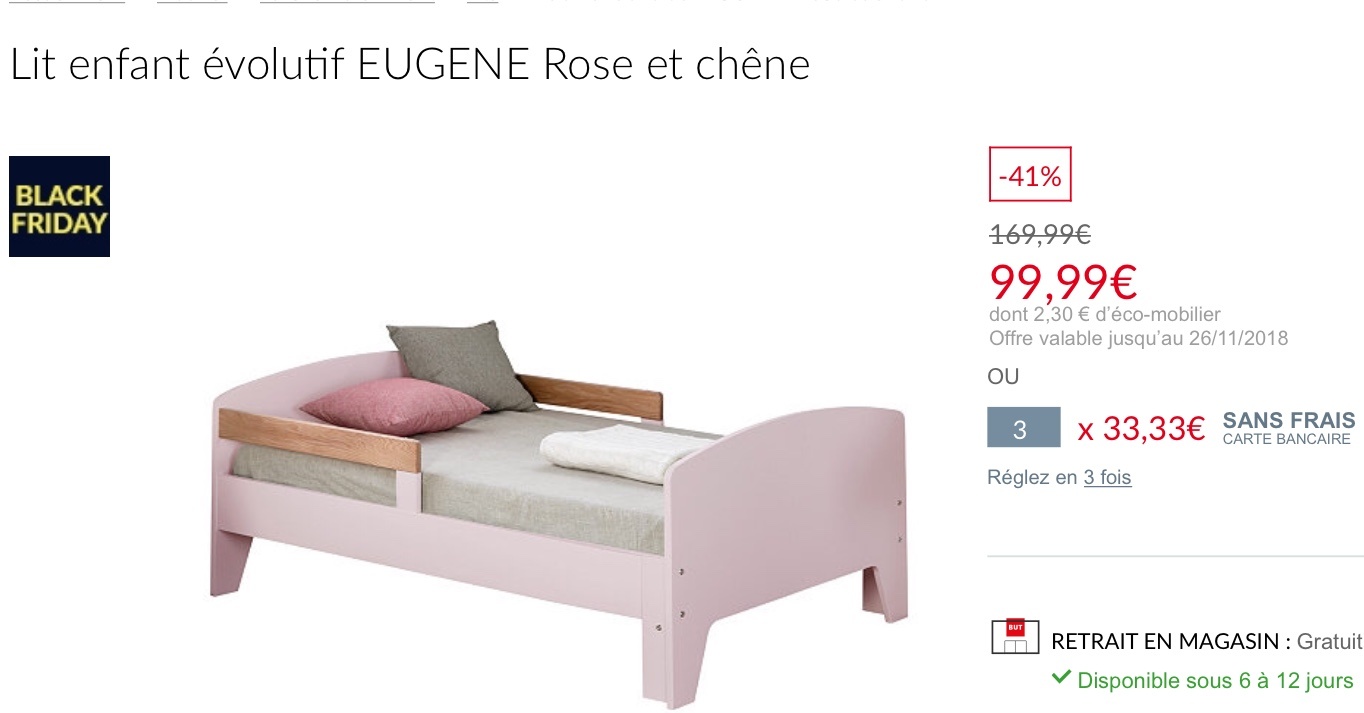Select the 3 installments box
Viewport: 1364px width, 713px height.
click(x=1023, y=427)
